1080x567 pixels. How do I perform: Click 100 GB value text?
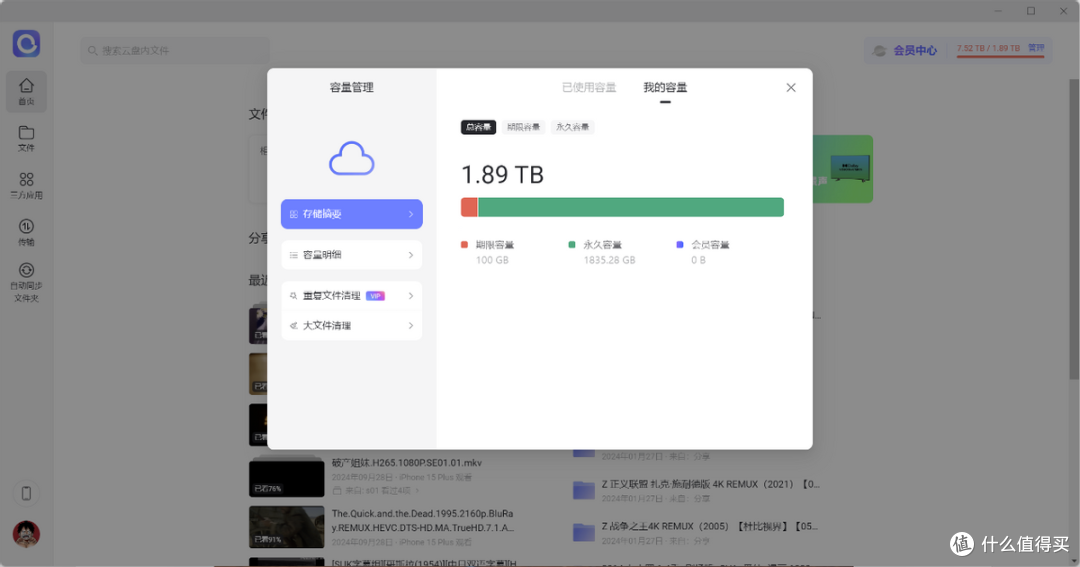(x=492, y=260)
